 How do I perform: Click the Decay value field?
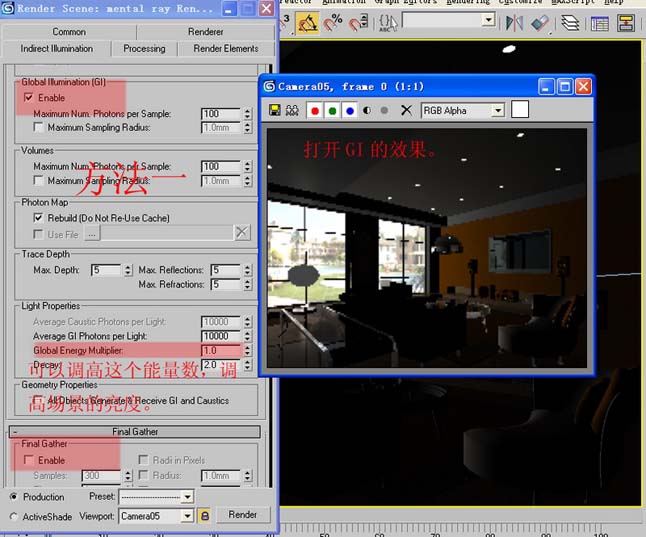[221, 365]
